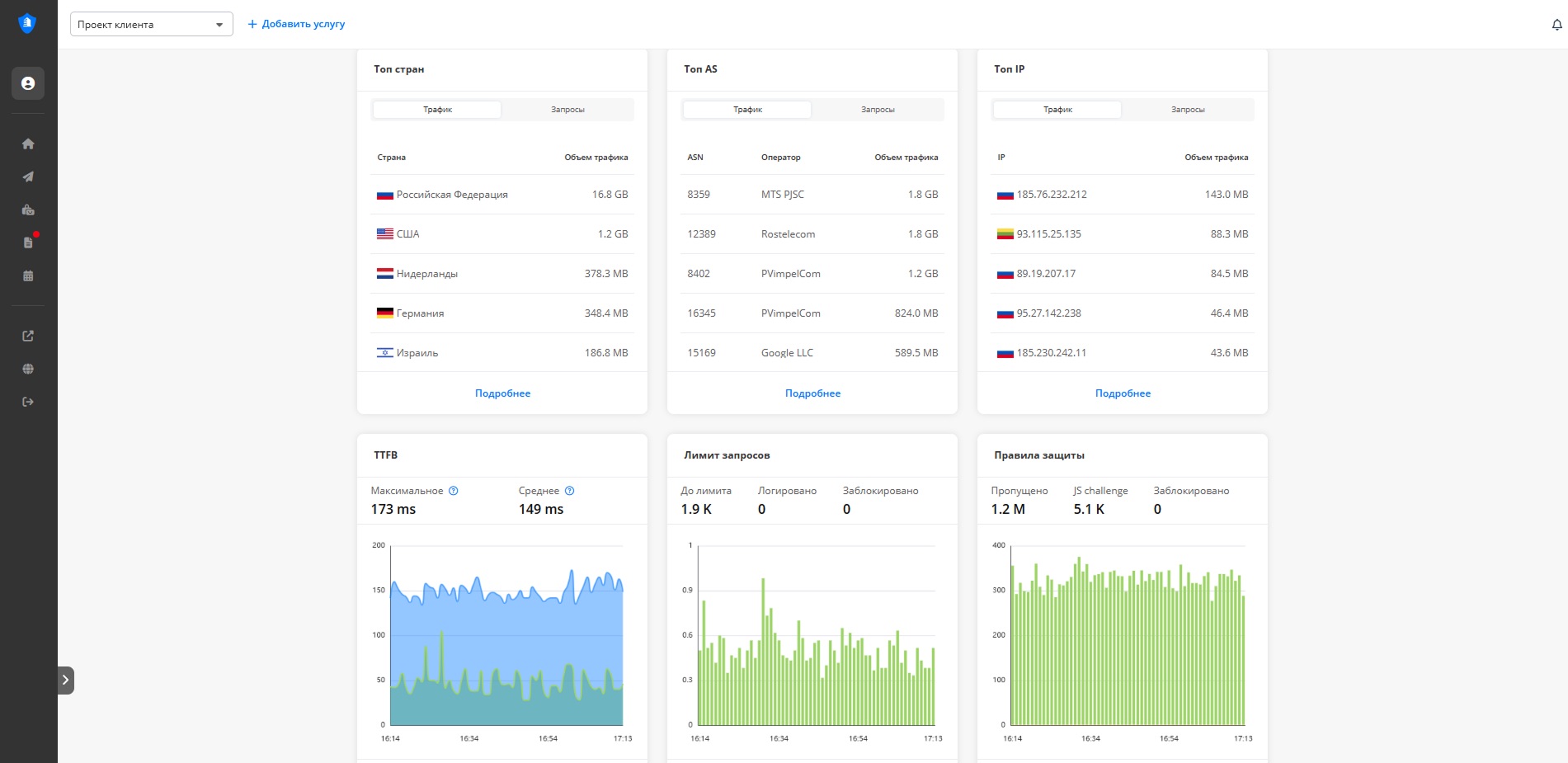The width and height of the screenshot is (1568, 763).
Task: Switch Топ IP to Запросы
Action: (1188, 110)
